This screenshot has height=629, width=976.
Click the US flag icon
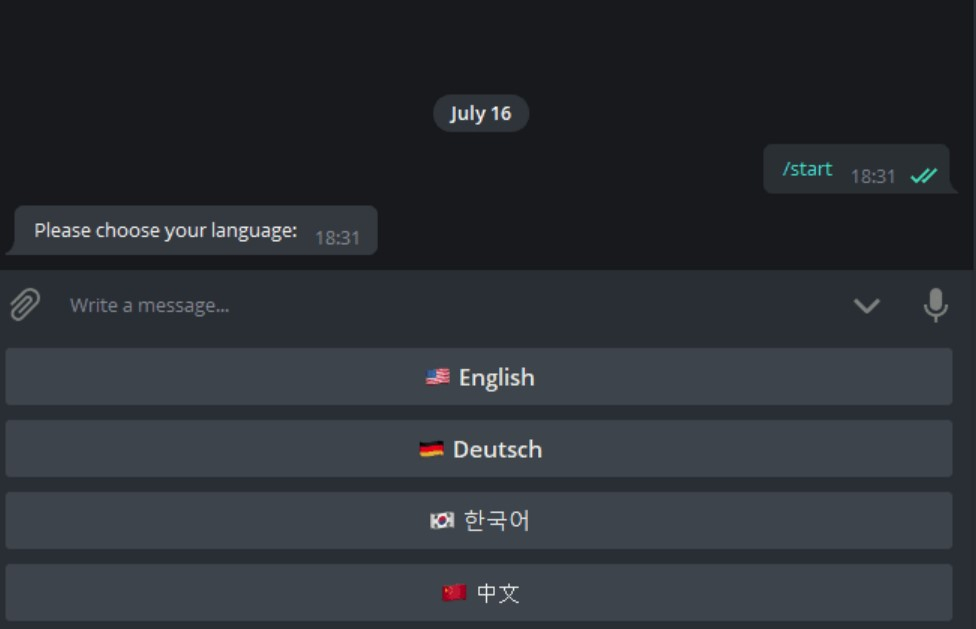tap(437, 377)
